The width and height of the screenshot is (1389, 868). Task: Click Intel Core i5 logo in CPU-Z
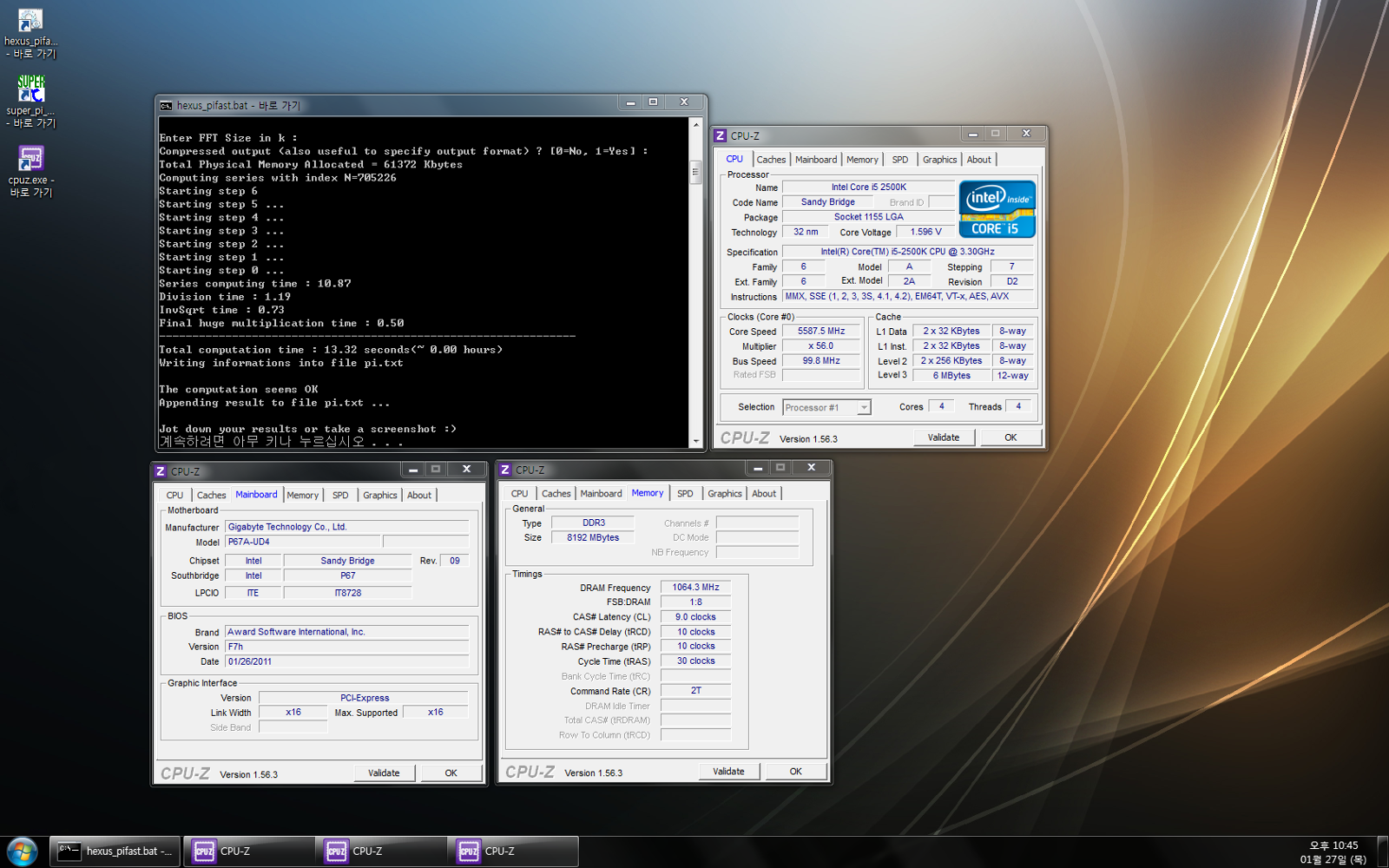[x=997, y=209]
